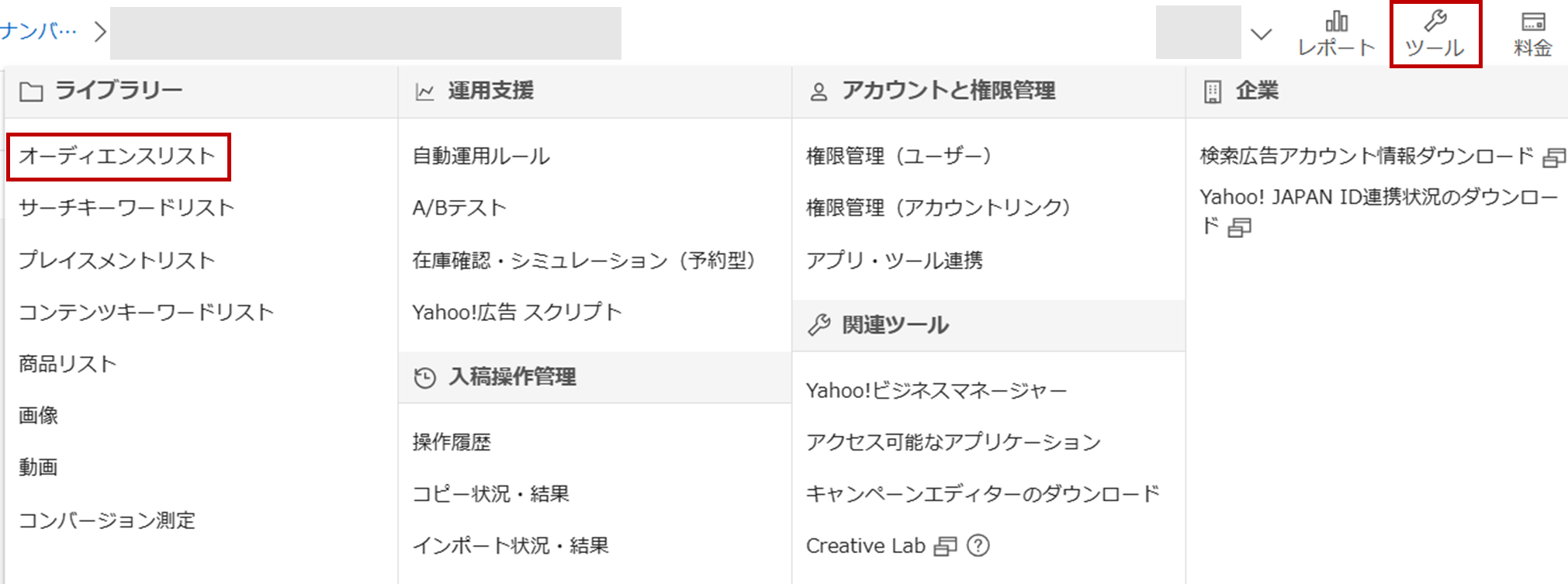Go to 操作履歴
This screenshot has height=584, width=1568.
[x=452, y=442]
